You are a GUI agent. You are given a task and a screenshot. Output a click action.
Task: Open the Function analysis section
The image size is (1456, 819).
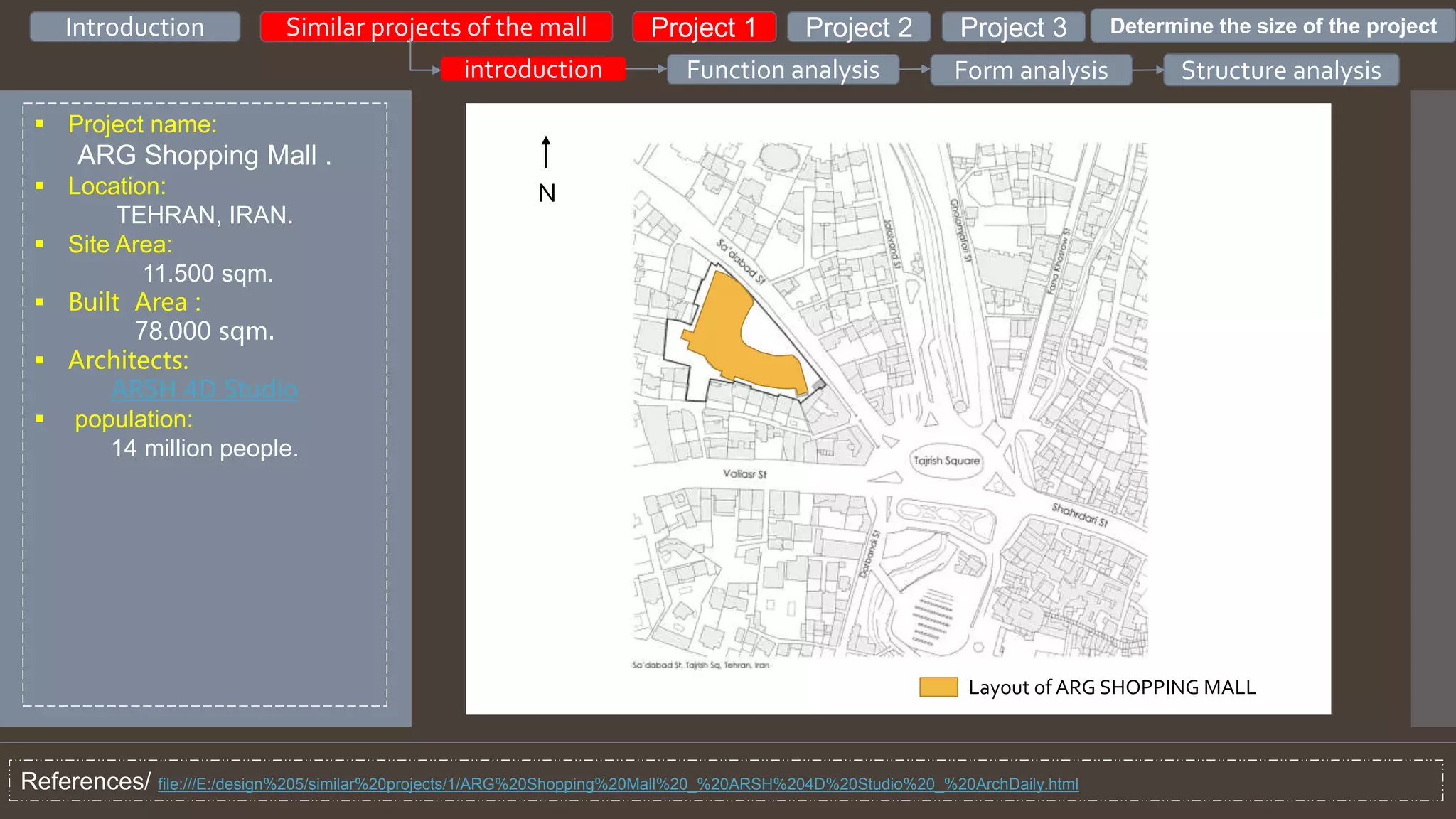pos(783,70)
